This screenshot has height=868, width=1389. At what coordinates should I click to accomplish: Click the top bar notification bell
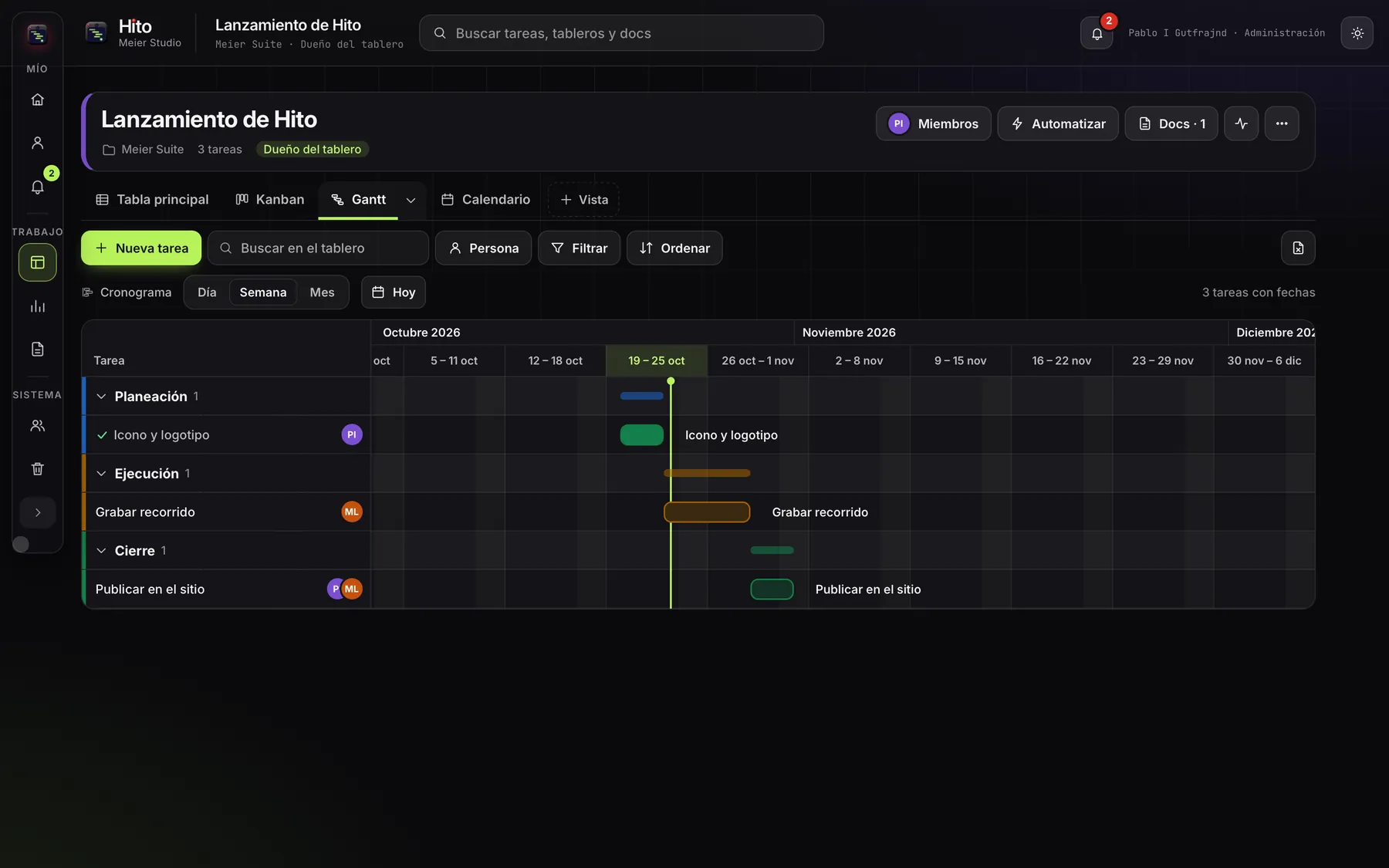pos(1097,33)
